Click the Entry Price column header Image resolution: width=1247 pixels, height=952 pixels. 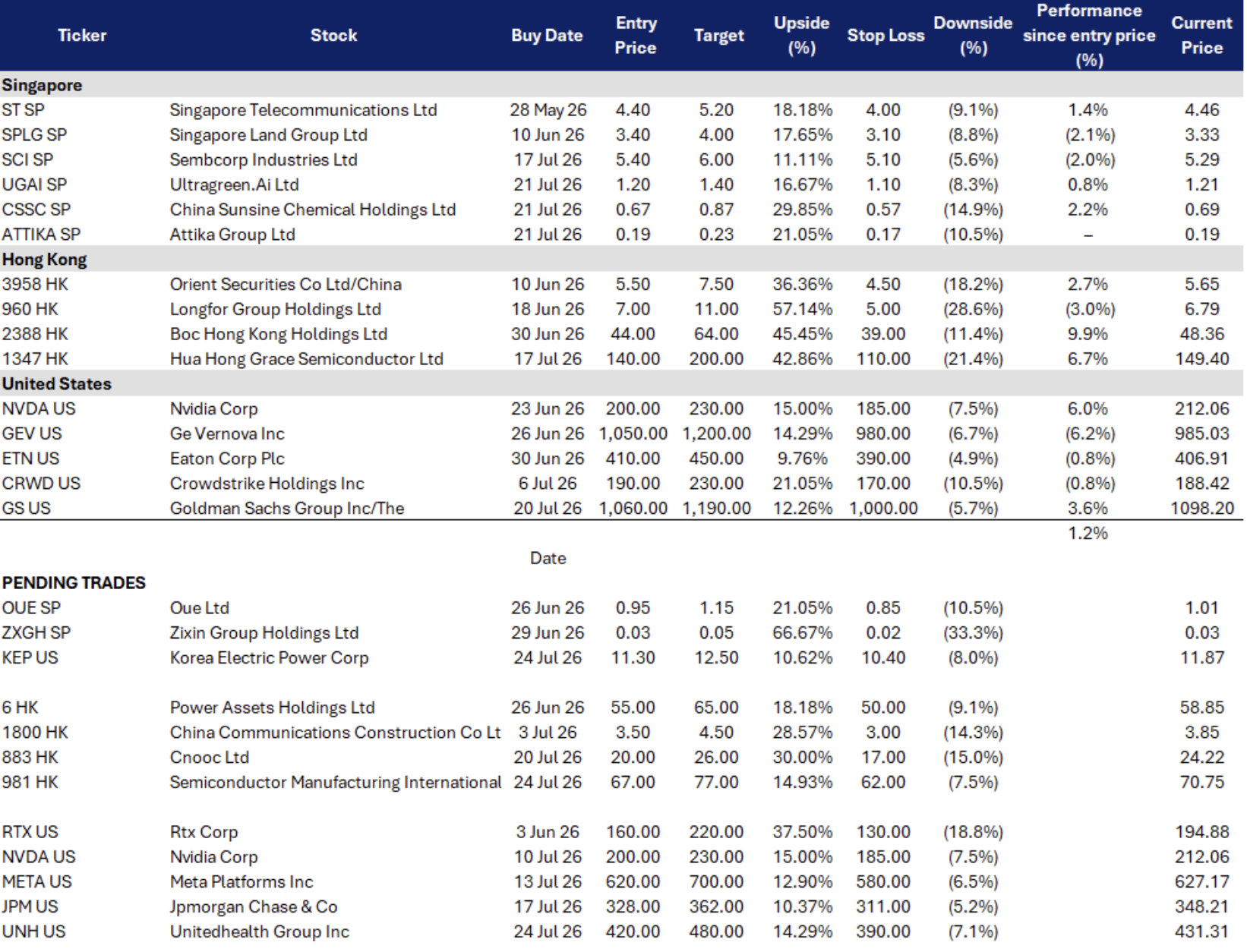coord(636,36)
